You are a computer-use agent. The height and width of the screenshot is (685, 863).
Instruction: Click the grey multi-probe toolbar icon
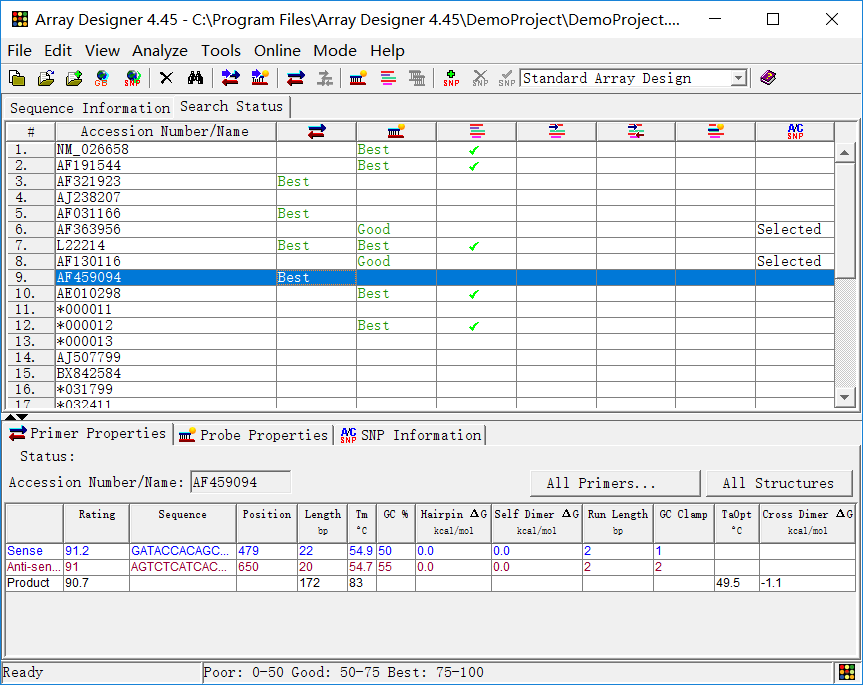pos(417,78)
